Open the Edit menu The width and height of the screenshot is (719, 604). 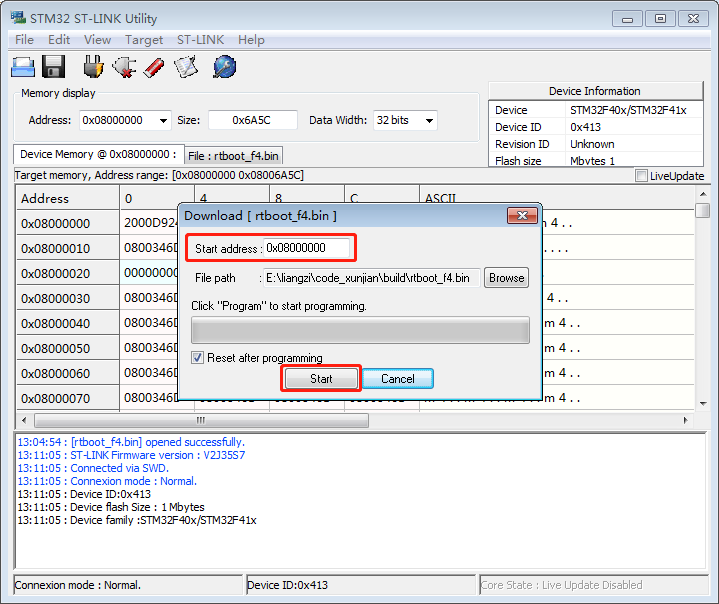click(59, 40)
